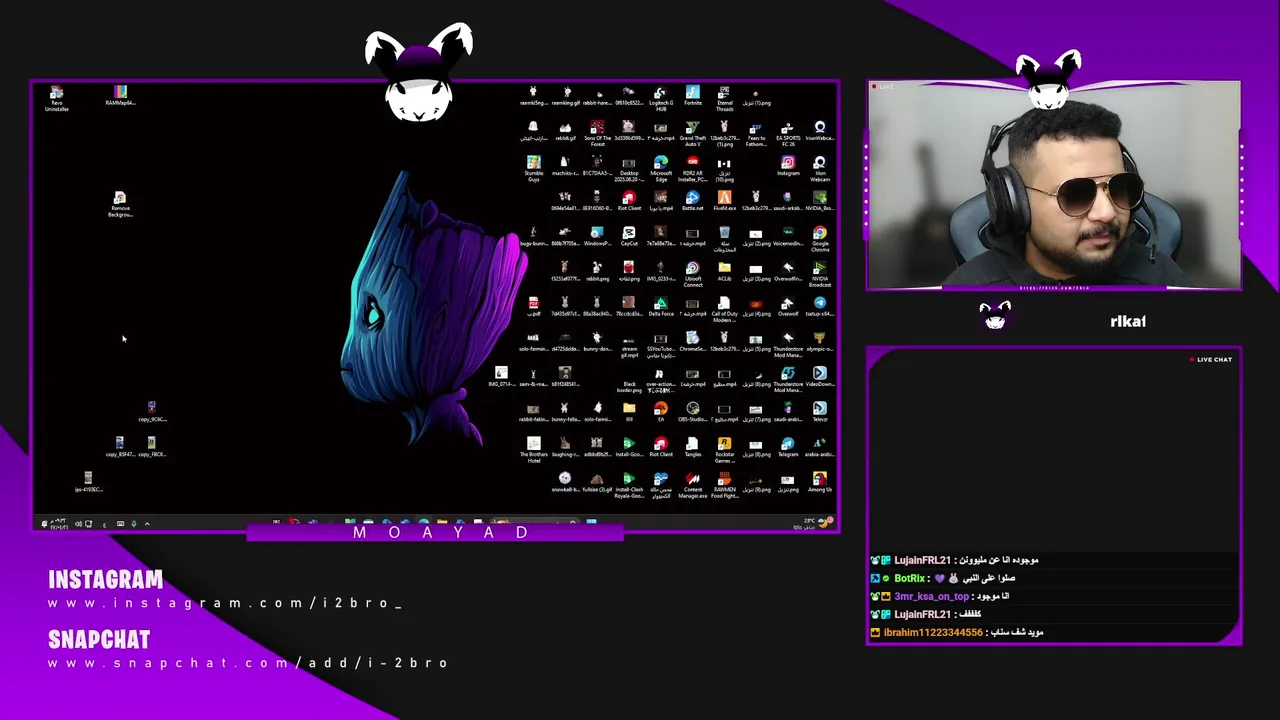
Task: Launch the EA app shortcut
Action: pyautogui.click(x=661, y=411)
